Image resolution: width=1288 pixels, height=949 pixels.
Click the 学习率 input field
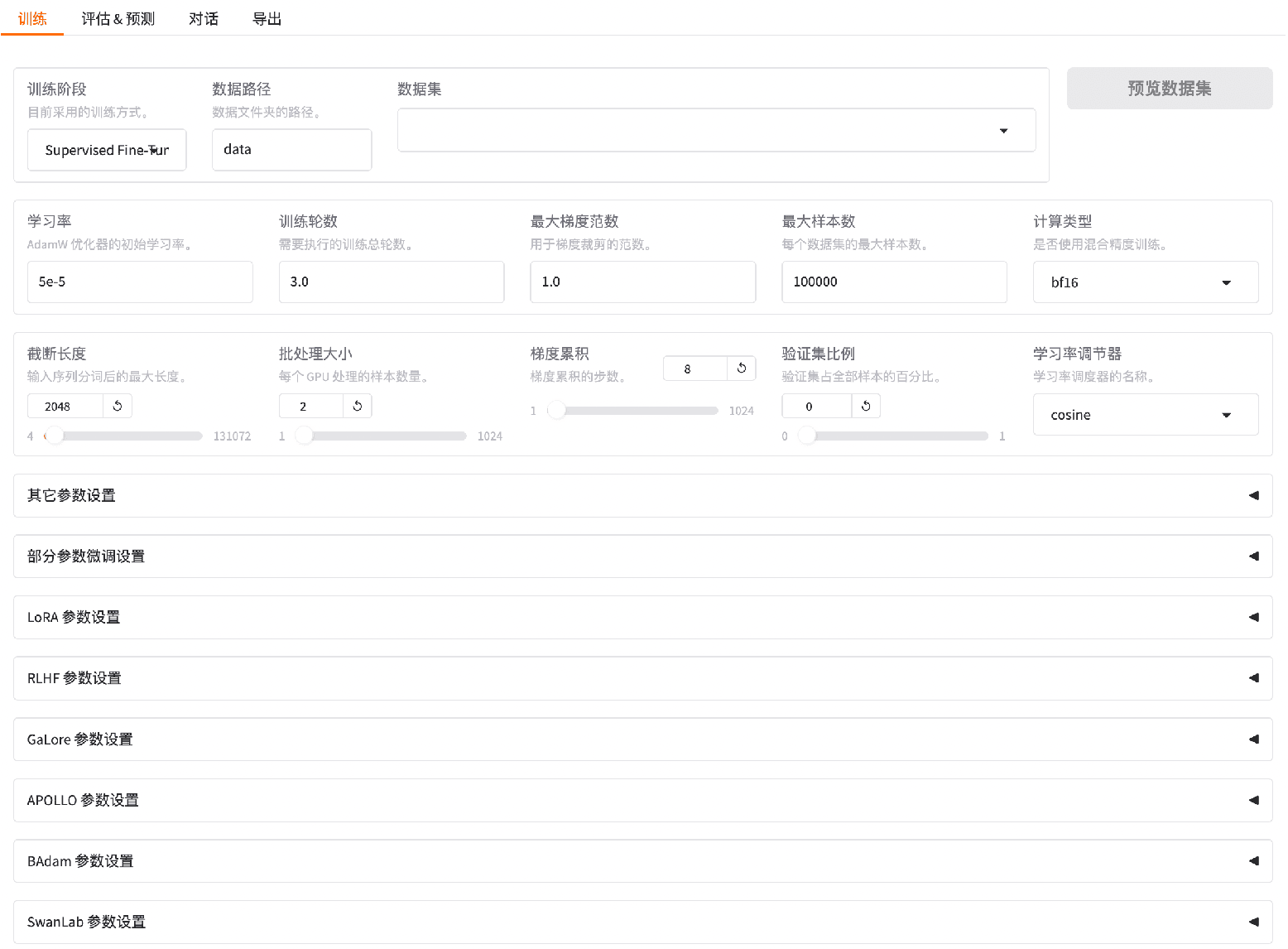coord(140,282)
